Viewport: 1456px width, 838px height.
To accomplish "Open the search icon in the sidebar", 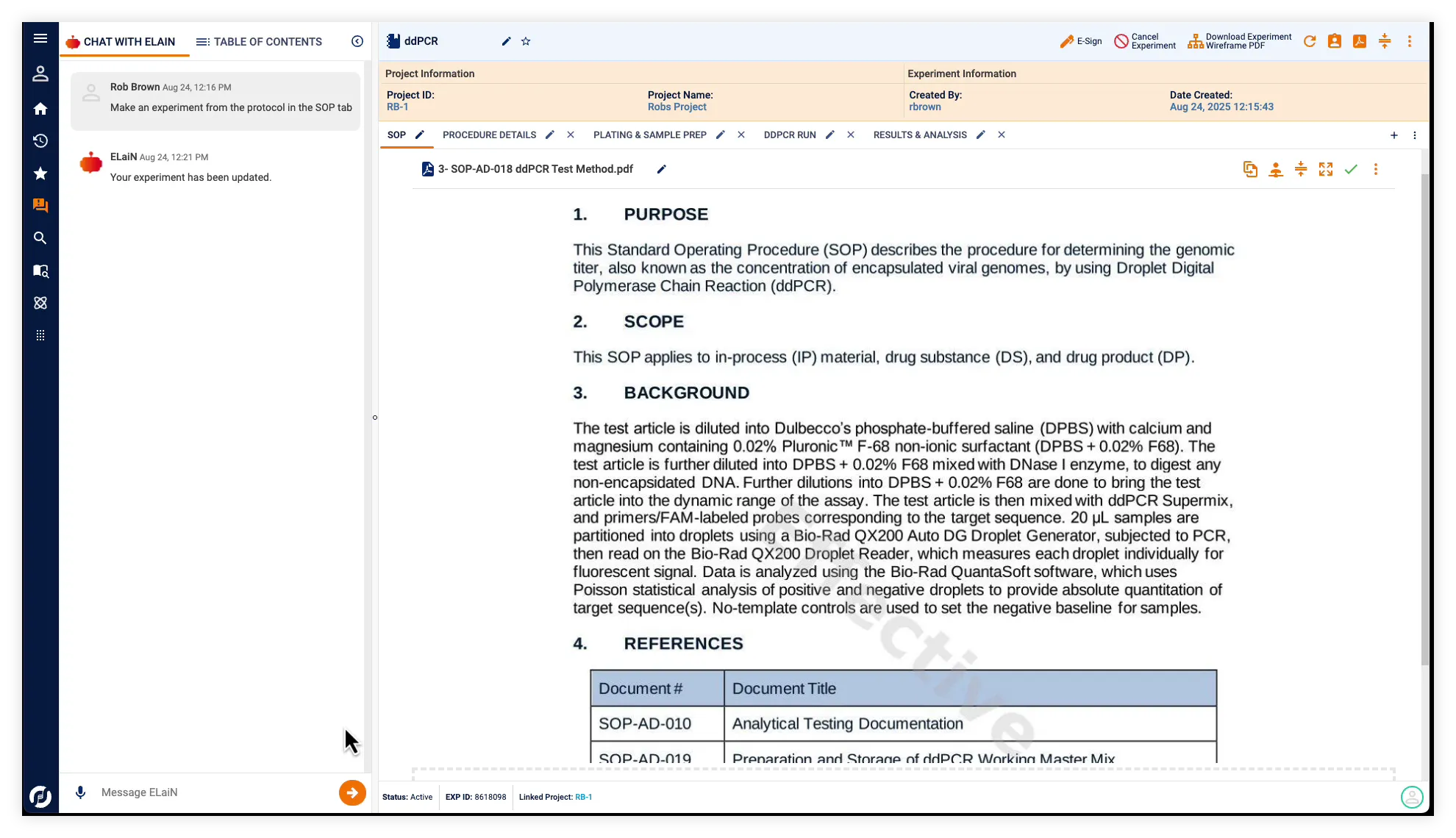I will tap(40, 238).
